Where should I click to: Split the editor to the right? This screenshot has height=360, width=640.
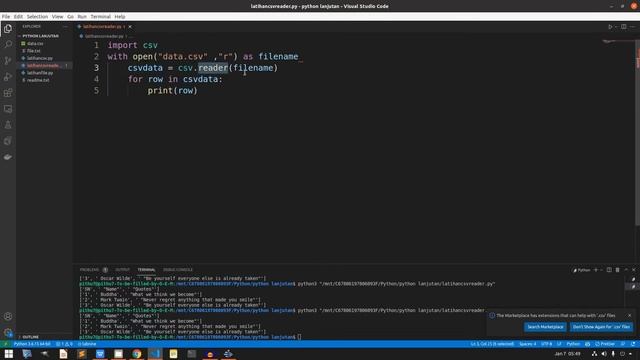(x=624, y=27)
